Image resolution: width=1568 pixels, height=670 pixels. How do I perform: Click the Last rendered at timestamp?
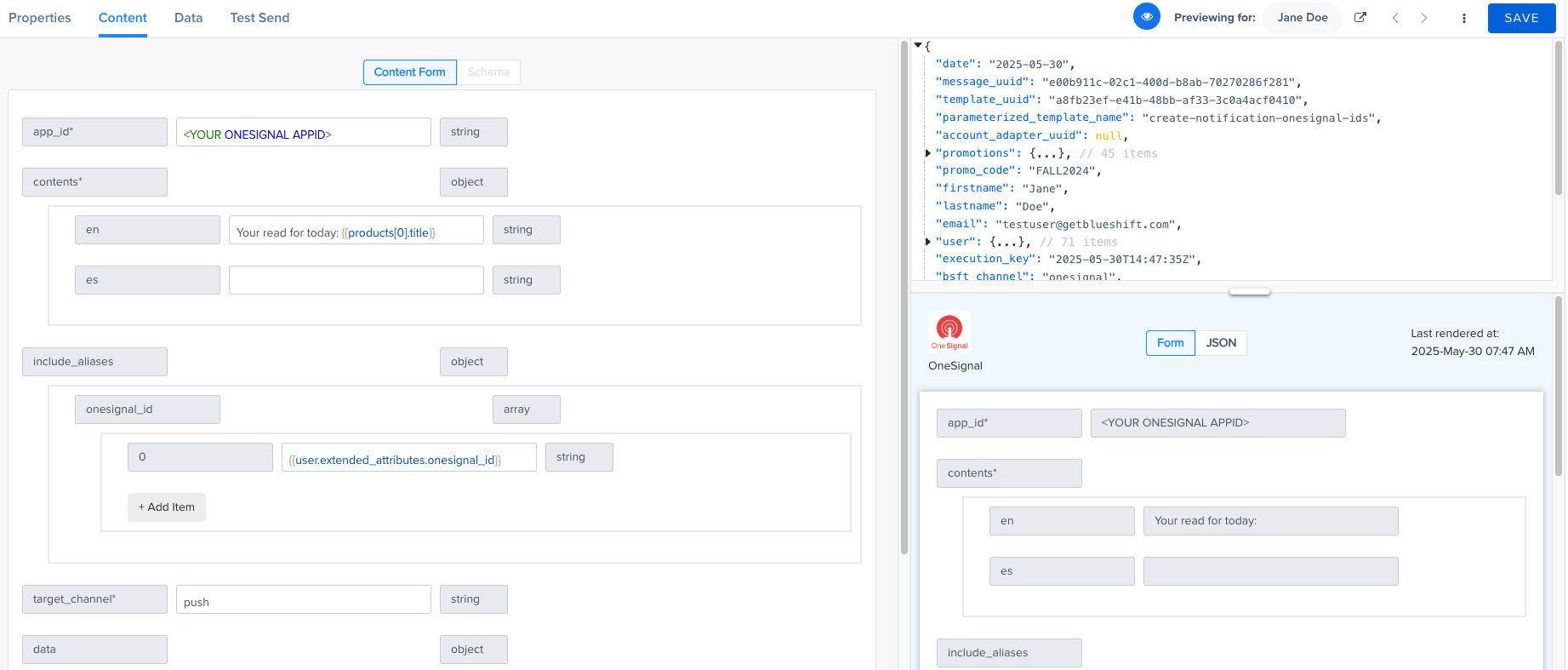pos(1473,342)
